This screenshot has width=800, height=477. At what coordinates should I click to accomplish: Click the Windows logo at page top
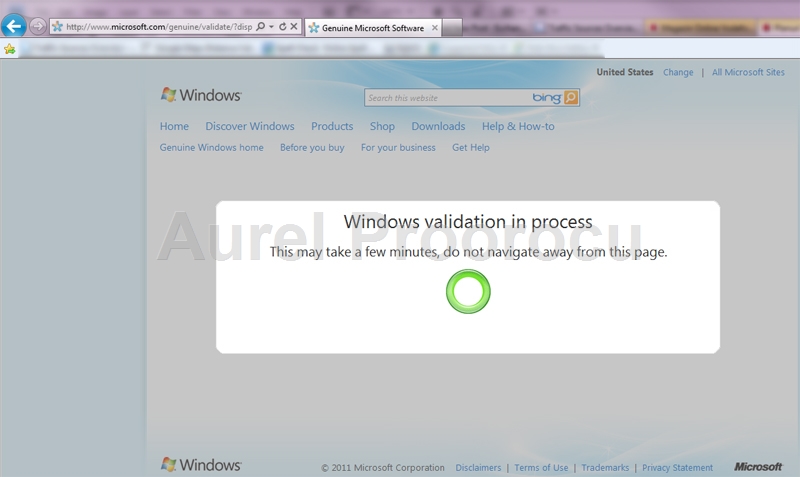201,95
